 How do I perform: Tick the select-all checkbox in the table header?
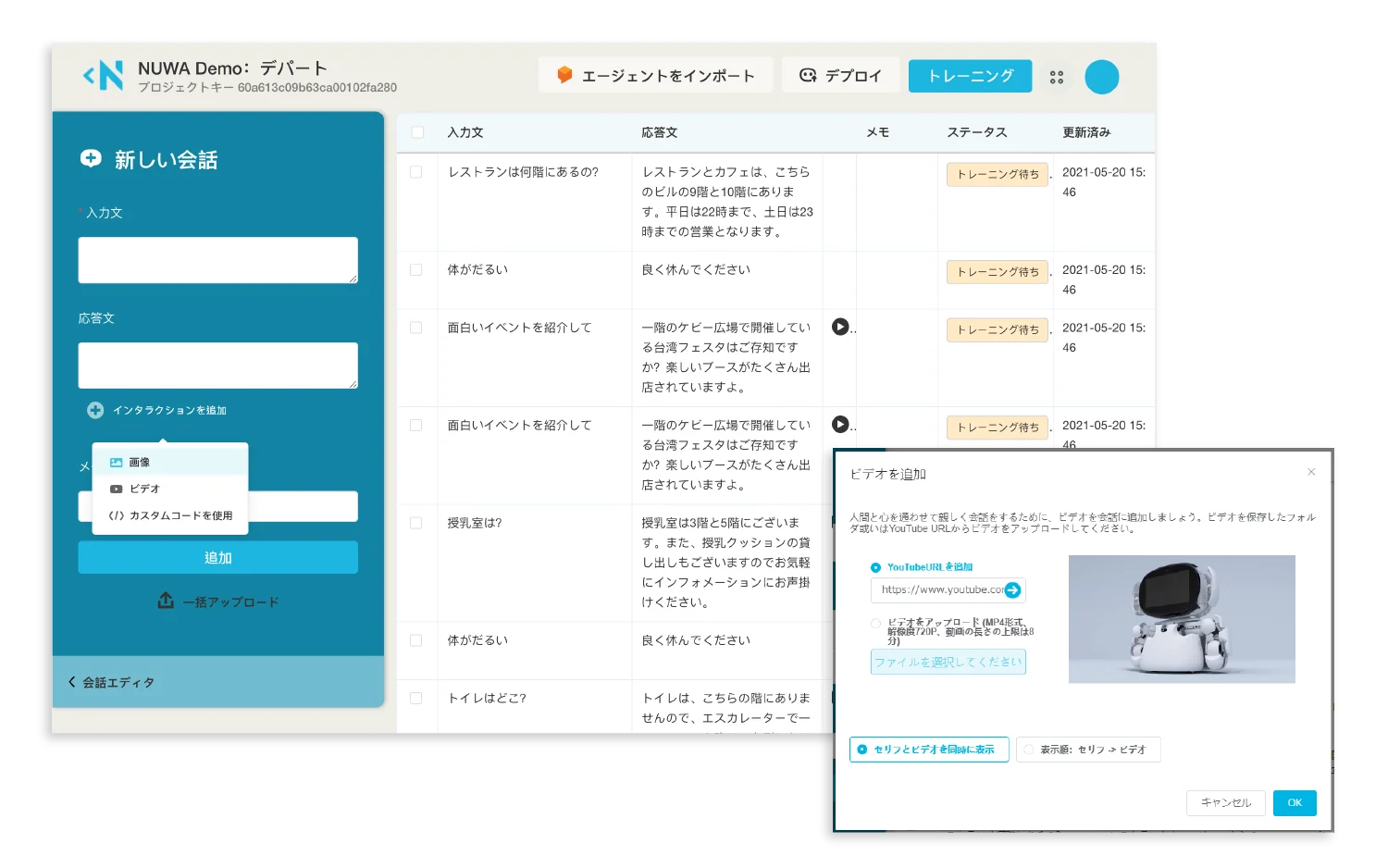click(x=417, y=132)
